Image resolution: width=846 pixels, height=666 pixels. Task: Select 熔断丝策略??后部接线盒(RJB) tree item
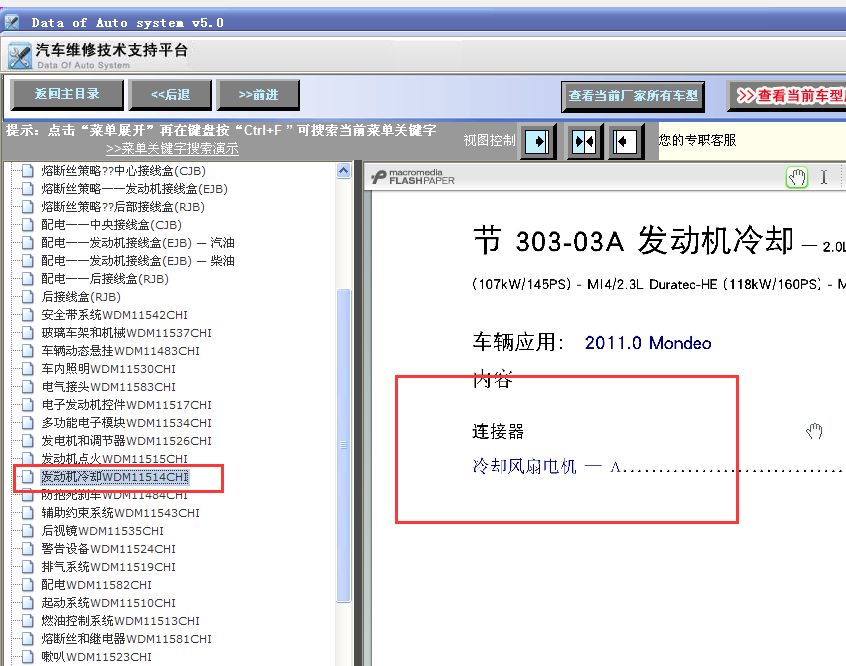pyautogui.click(x=123, y=207)
